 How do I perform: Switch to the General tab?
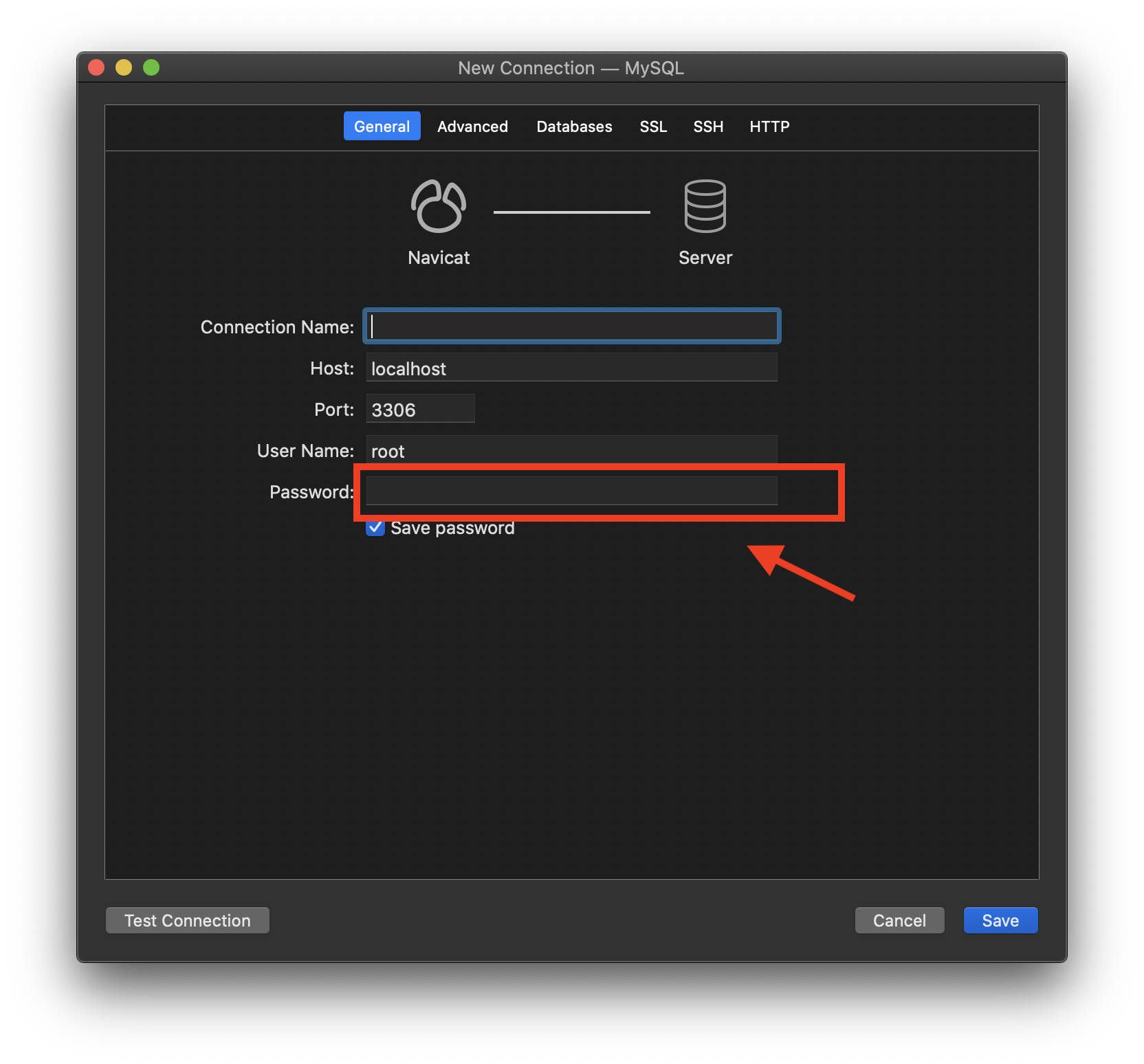tap(382, 126)
